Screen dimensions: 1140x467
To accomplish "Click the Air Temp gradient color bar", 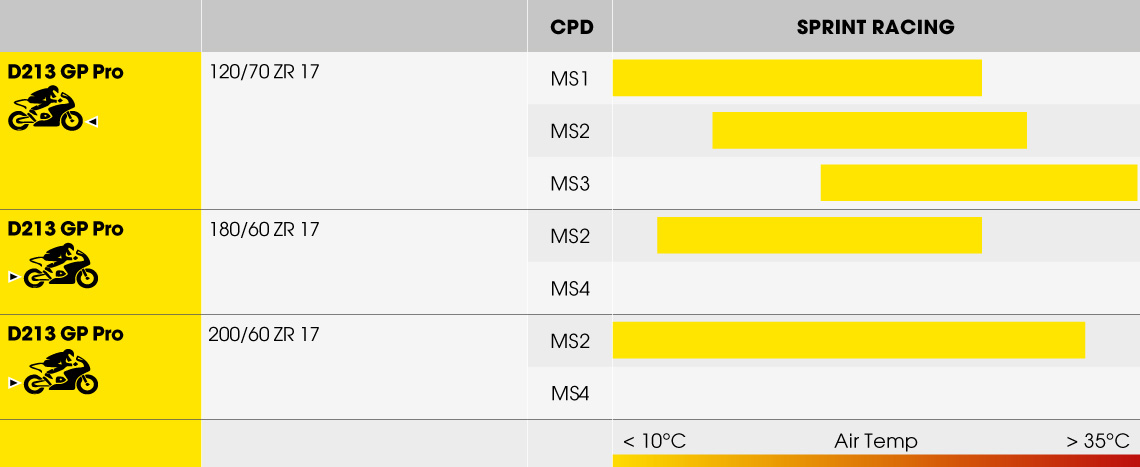I will click(875, 461).
